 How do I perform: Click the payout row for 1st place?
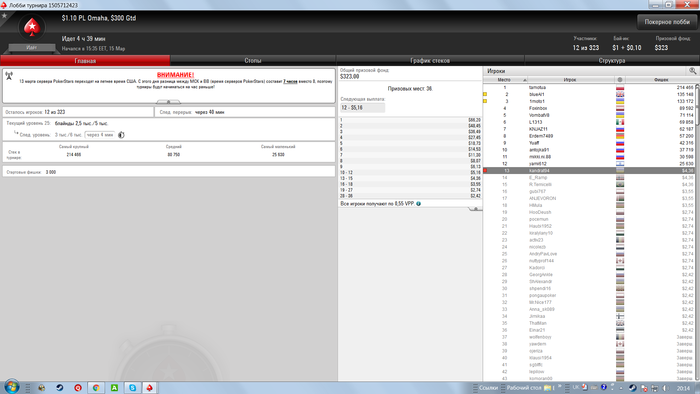coord(410,120)
